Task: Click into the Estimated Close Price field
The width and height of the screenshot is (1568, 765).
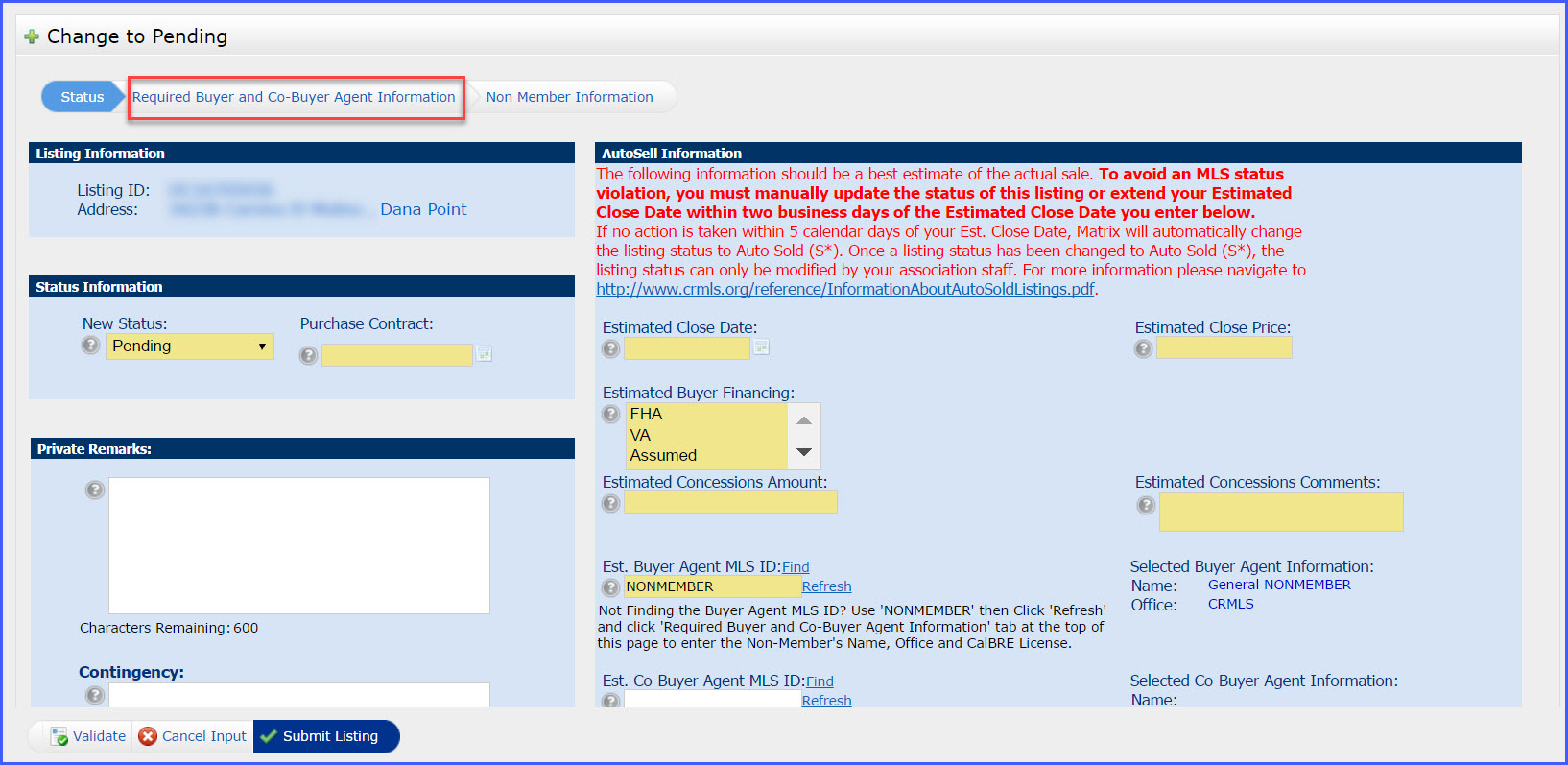Action: (1224, 347)
